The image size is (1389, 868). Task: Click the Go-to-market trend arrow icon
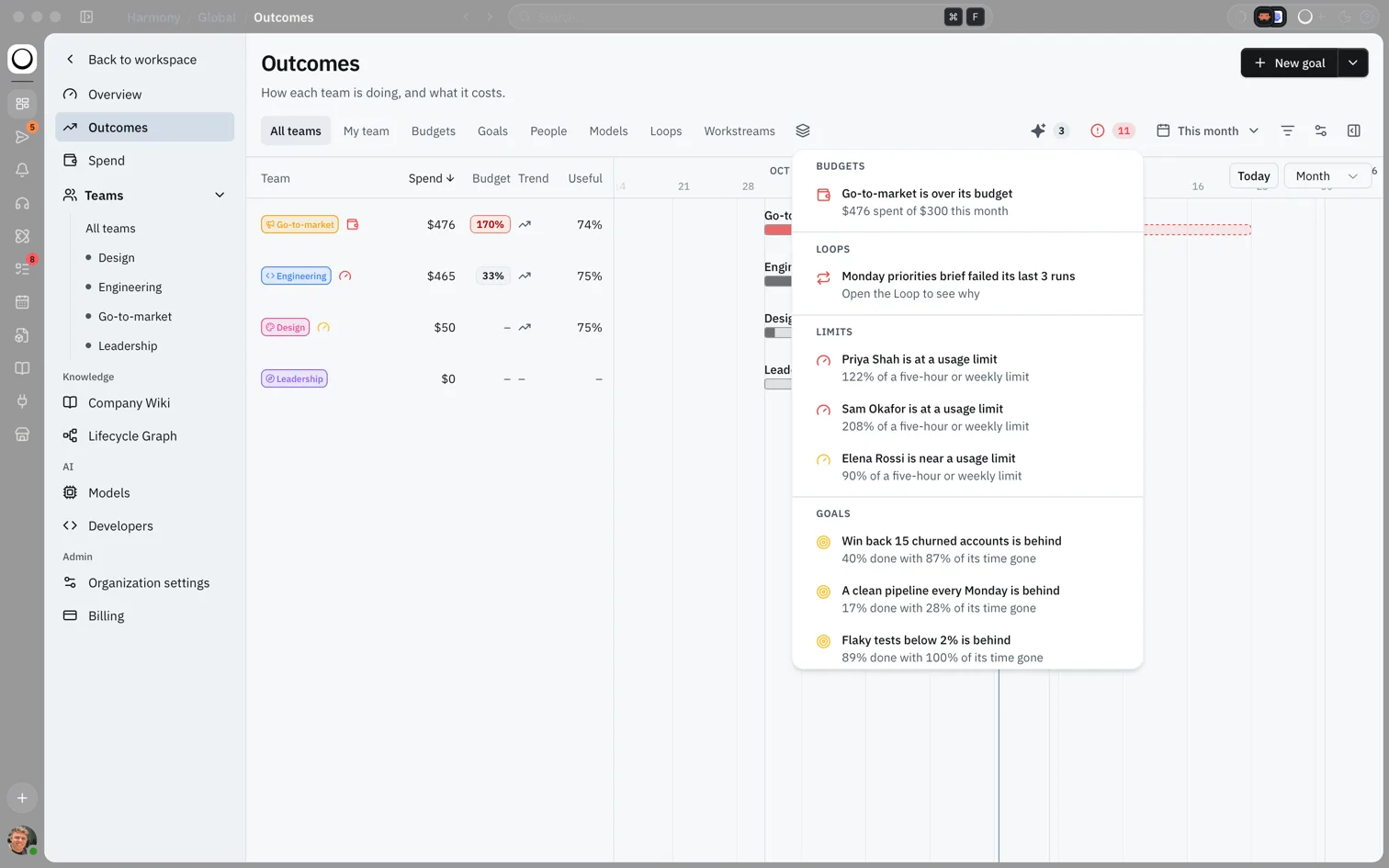[x=525, y=224]
